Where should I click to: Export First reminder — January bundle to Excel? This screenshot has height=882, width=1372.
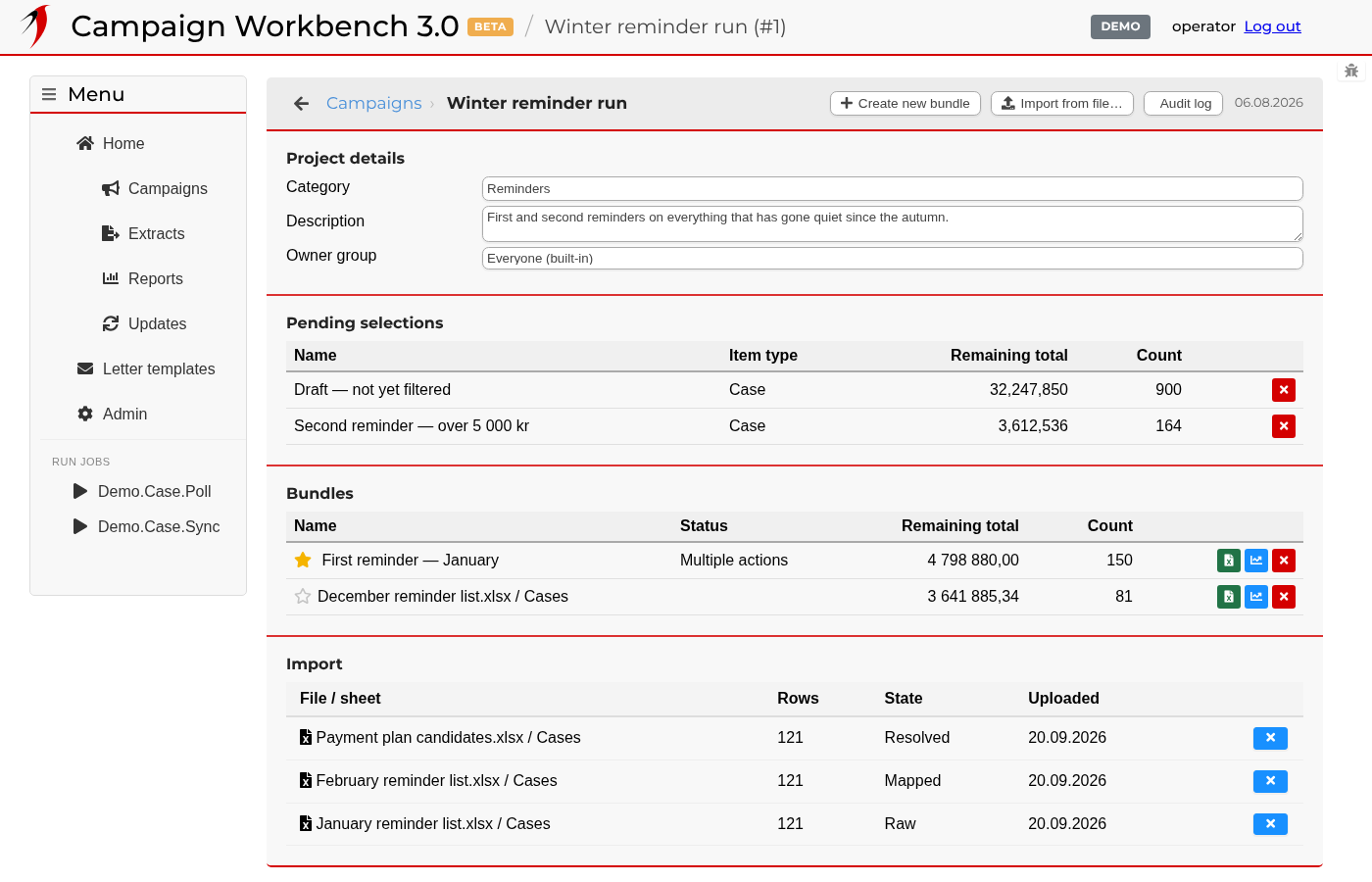[x=1229, y=561]
